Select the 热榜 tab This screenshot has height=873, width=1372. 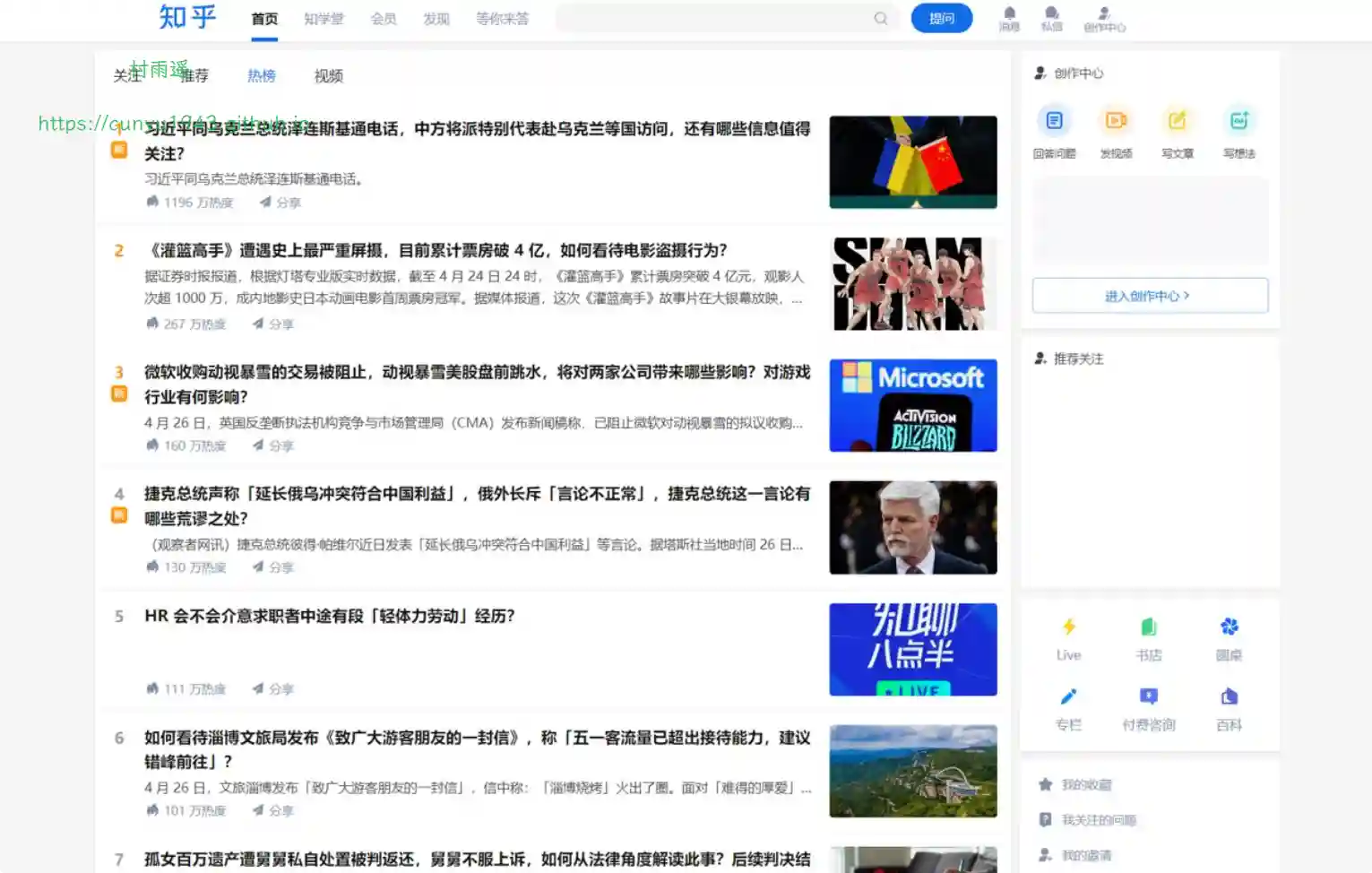click(x=262, y=76)
